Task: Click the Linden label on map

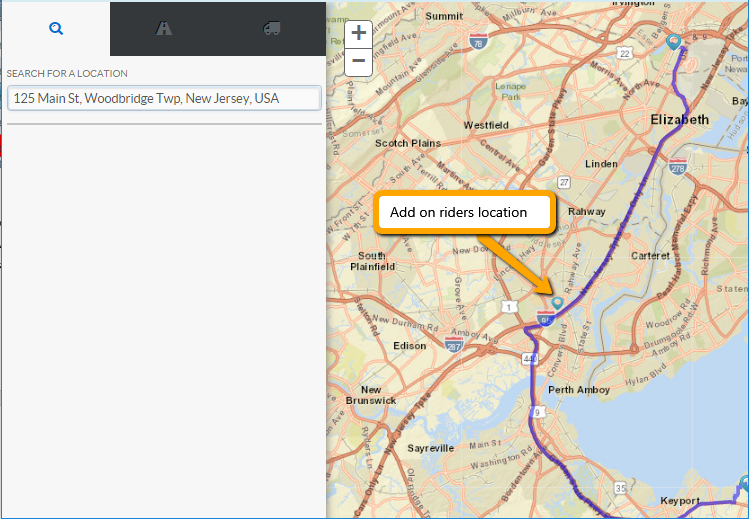Action: [x=601, y=164]
